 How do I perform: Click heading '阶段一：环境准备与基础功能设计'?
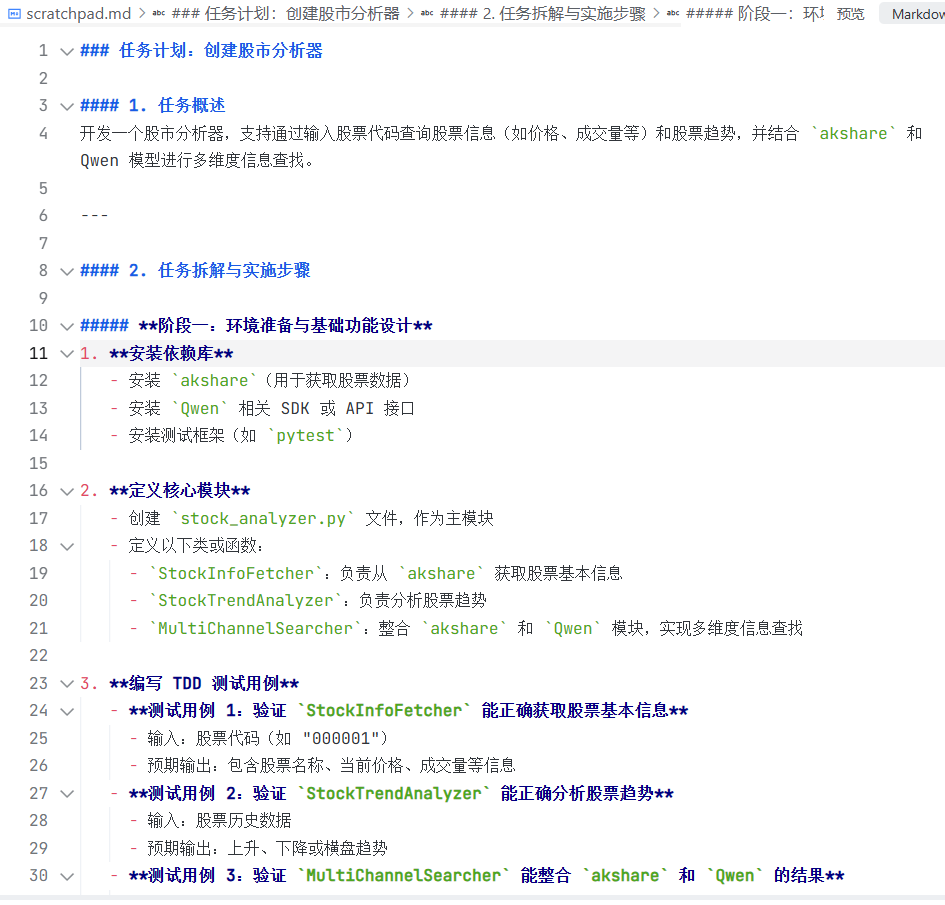pyautogui.click(x=284, y=326)
